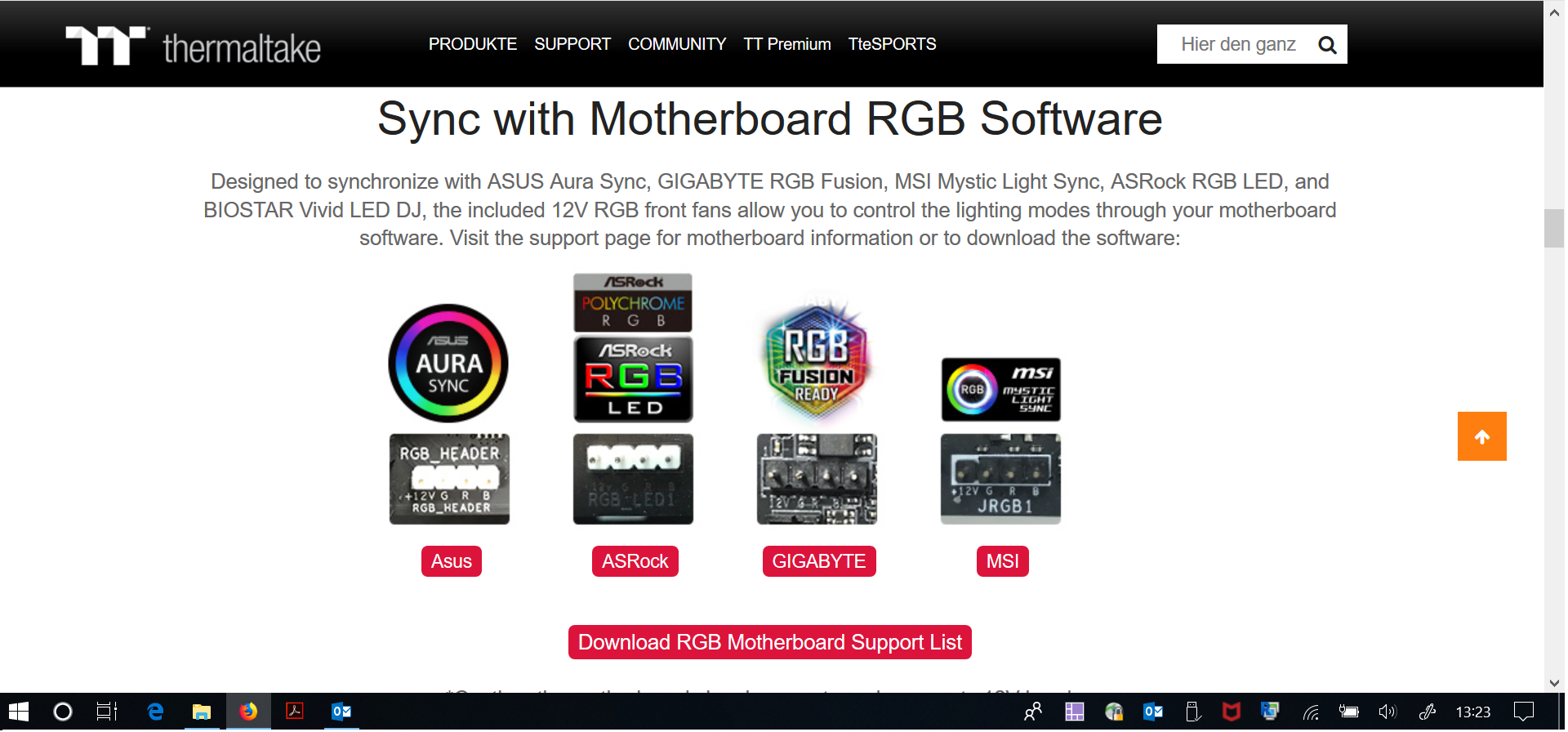Click the ASRock RGB_LED1 connector image
This screenshot has width=1568, height=732.
coord(633,479)
